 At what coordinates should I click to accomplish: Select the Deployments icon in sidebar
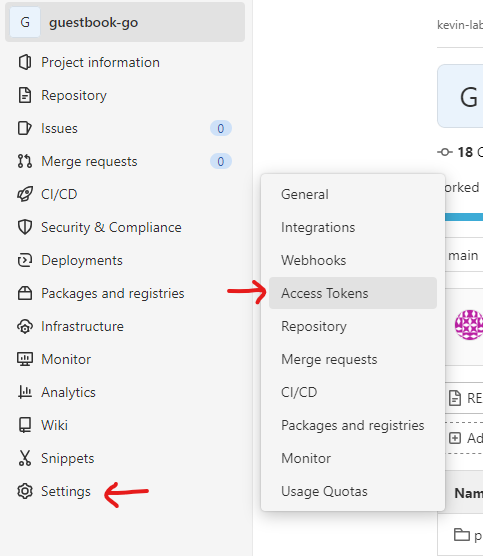point(25,260)
